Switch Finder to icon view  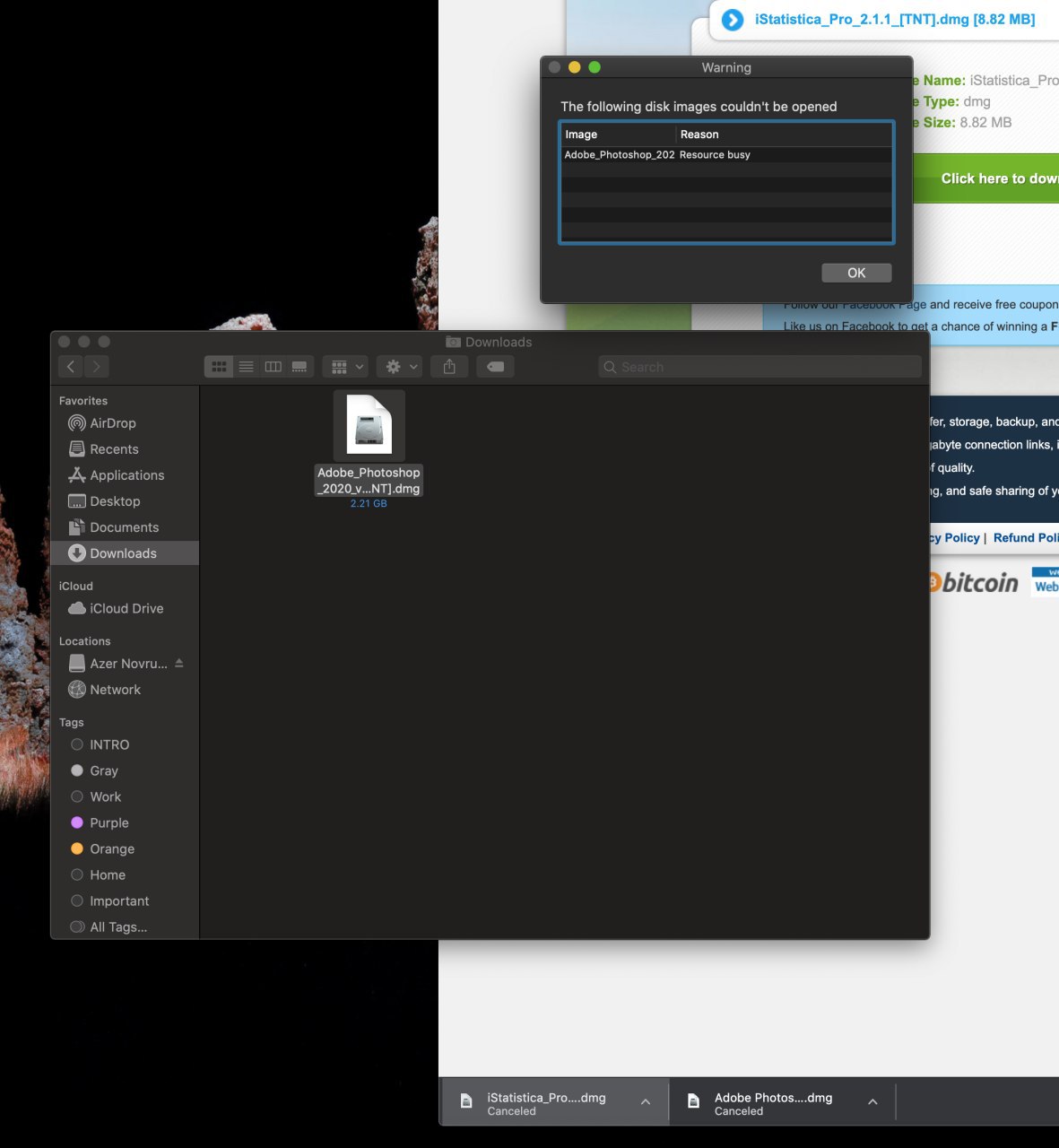[219, 366]
